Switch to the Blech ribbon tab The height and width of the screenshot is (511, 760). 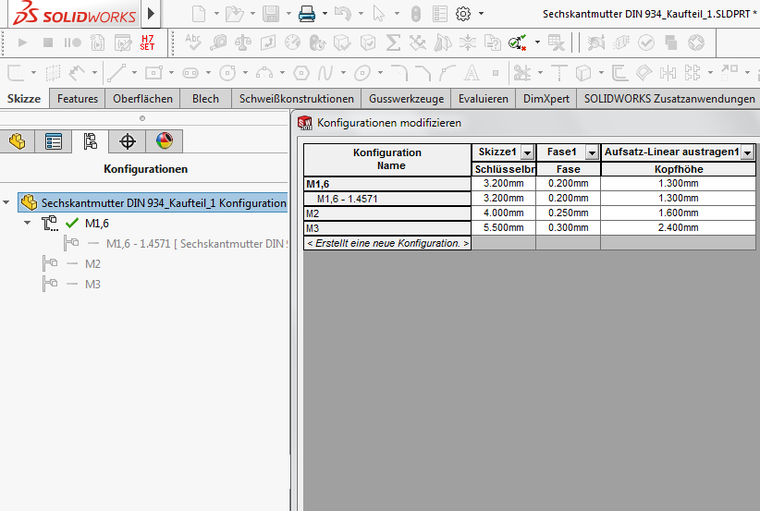206,99
